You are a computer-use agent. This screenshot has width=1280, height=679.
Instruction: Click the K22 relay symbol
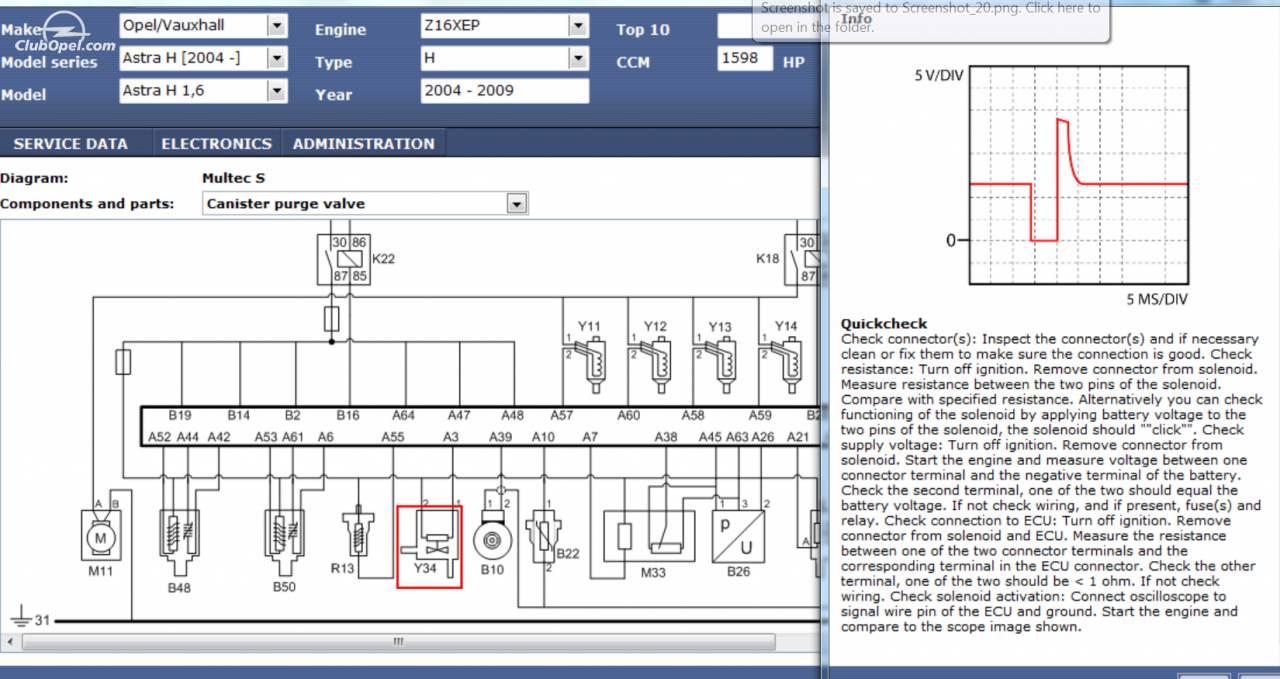coord(343,259)
